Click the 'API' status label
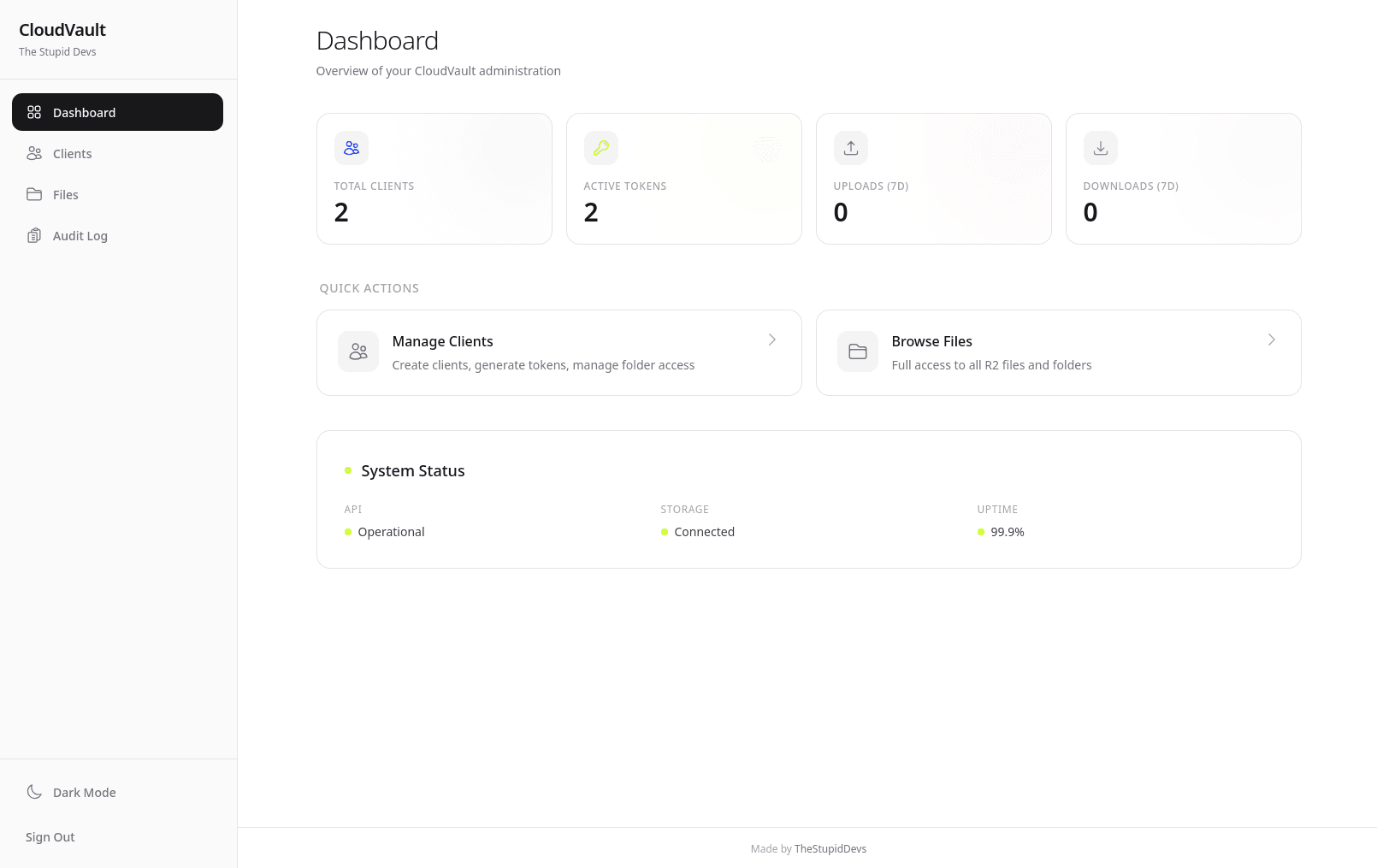 point(353,510)
